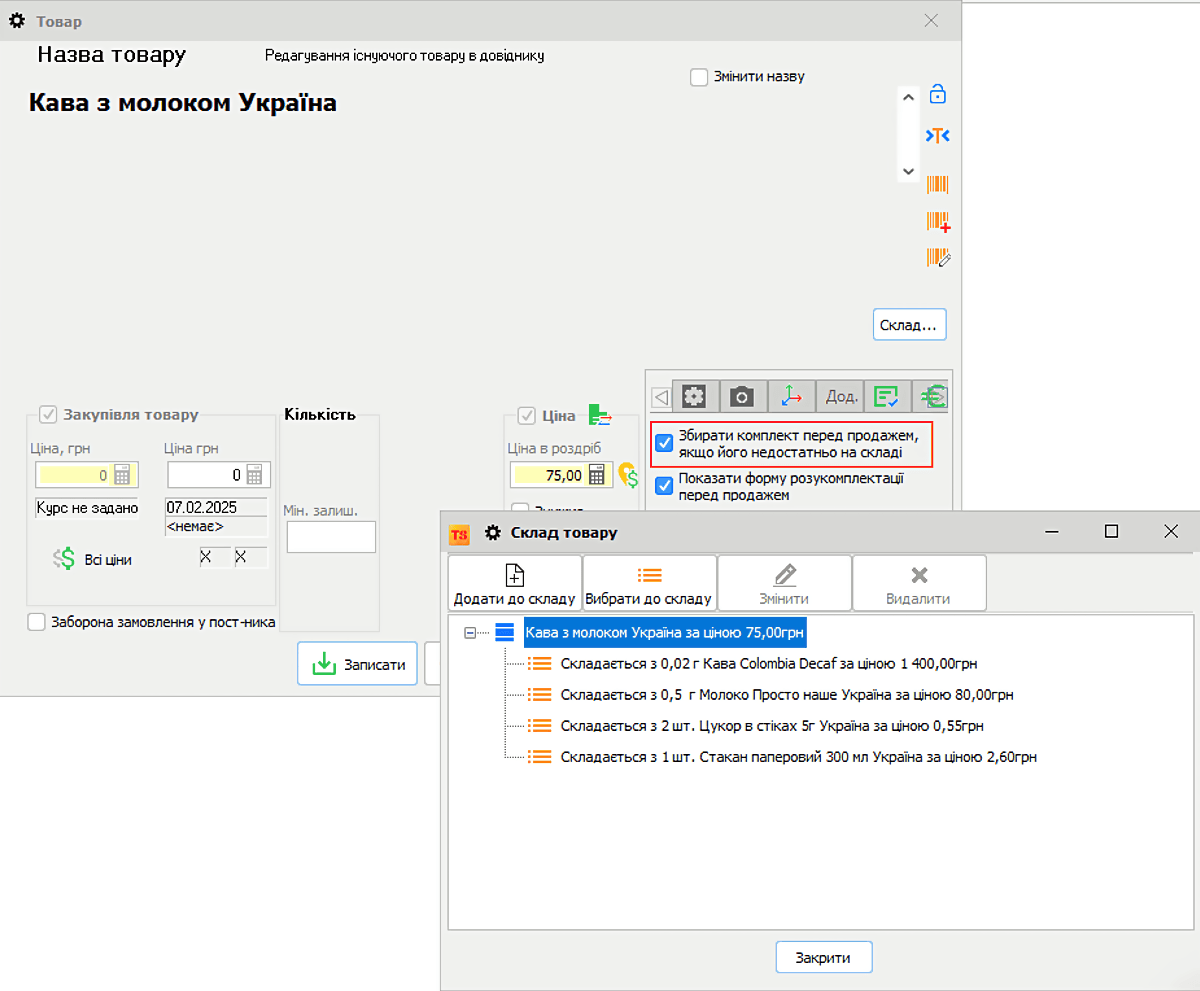Click the blue padlock icon beside name field

(x=937, y=95)
